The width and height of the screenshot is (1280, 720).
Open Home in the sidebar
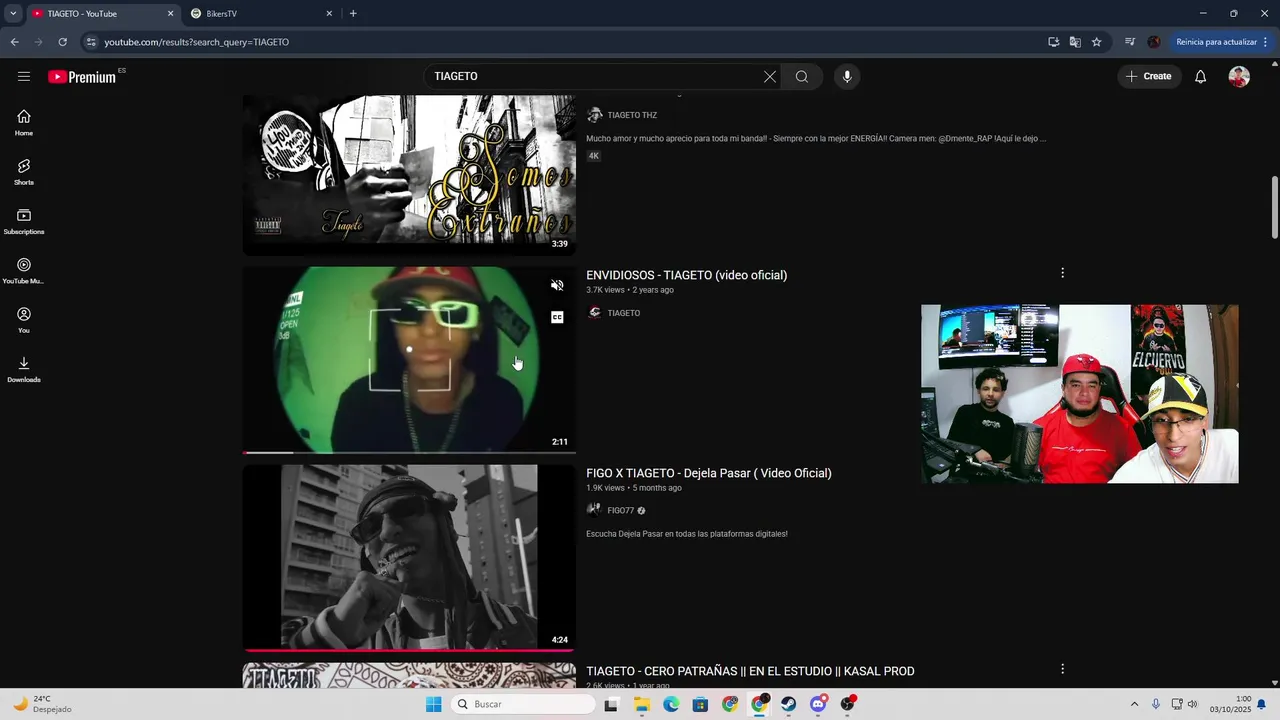(x=24, y=122)
